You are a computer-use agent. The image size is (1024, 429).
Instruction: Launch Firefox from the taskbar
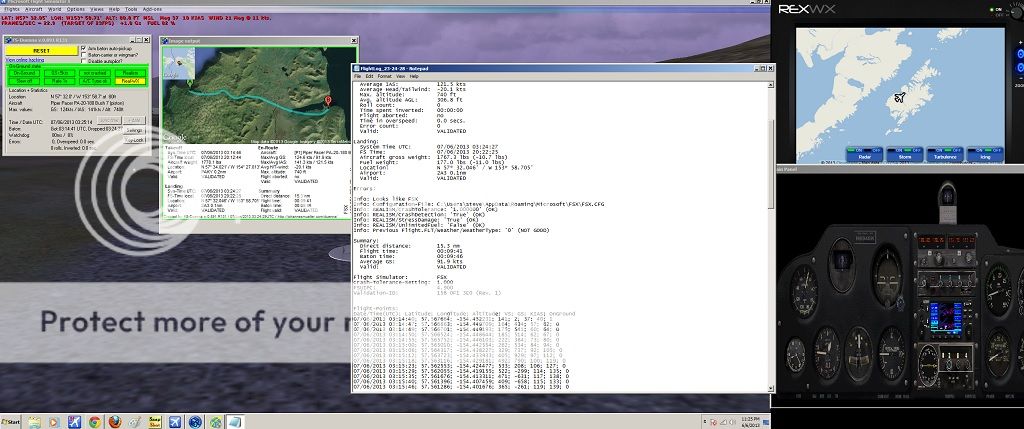pyautogui.click(x=115, y=422)
